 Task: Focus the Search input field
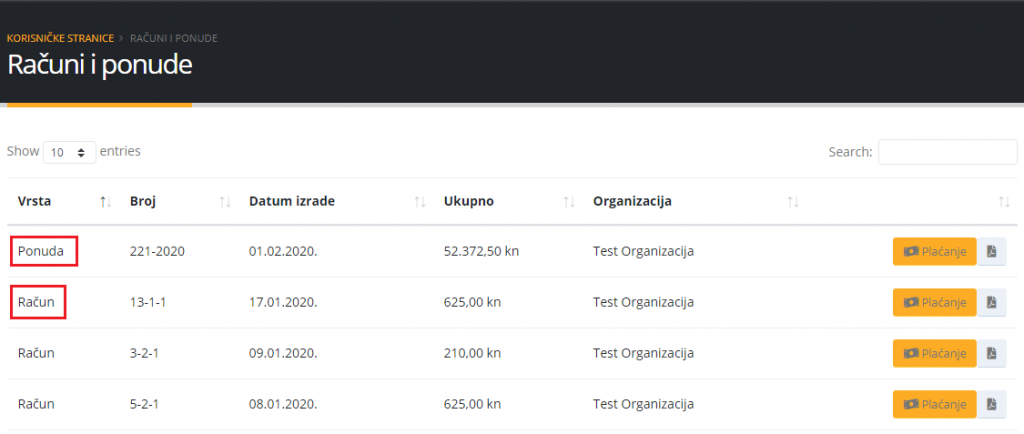[946, 152]
